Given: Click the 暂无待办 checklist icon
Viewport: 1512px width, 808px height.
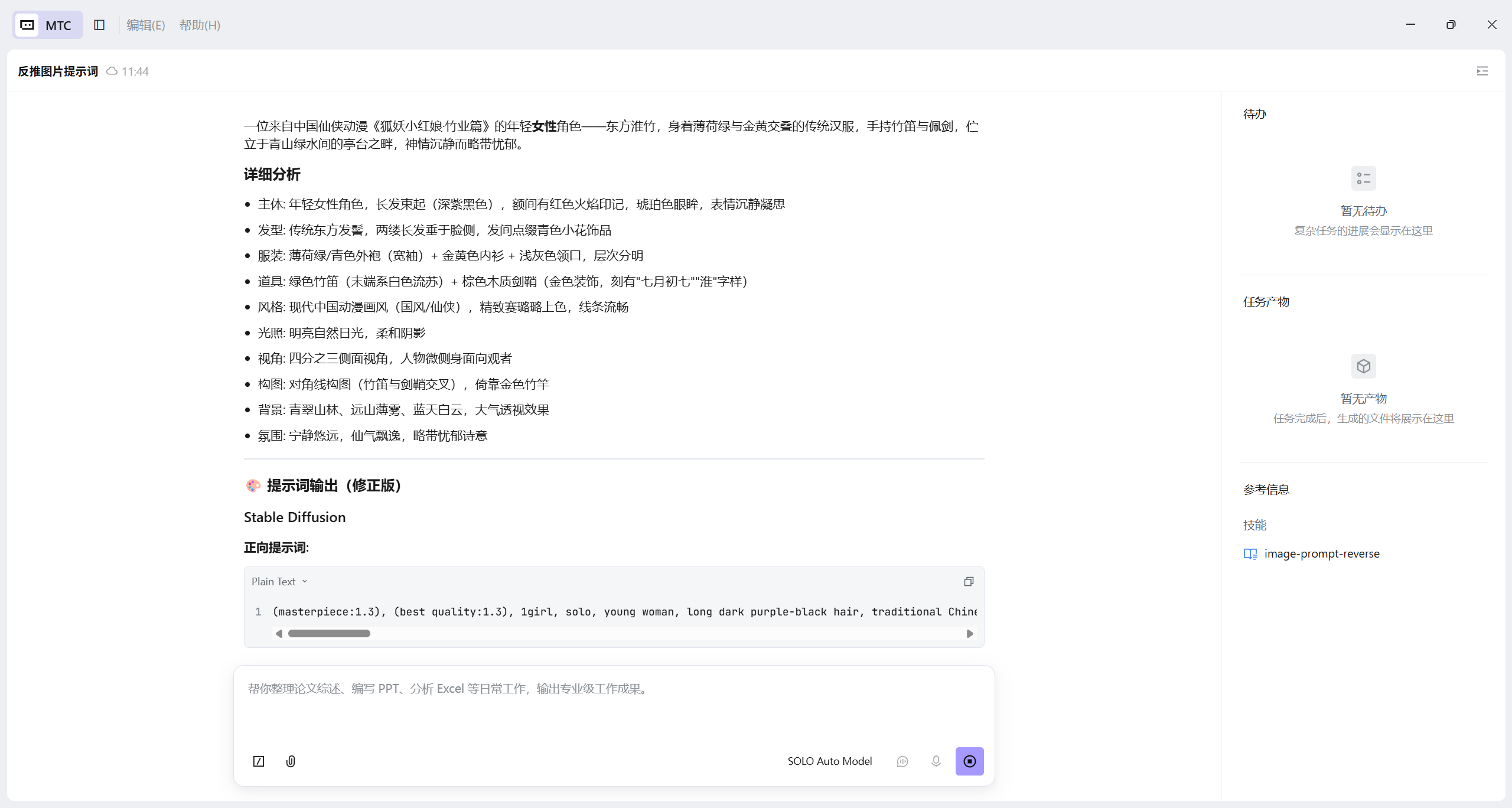Looking at the screenshot, I should [x=1363, y=178].
